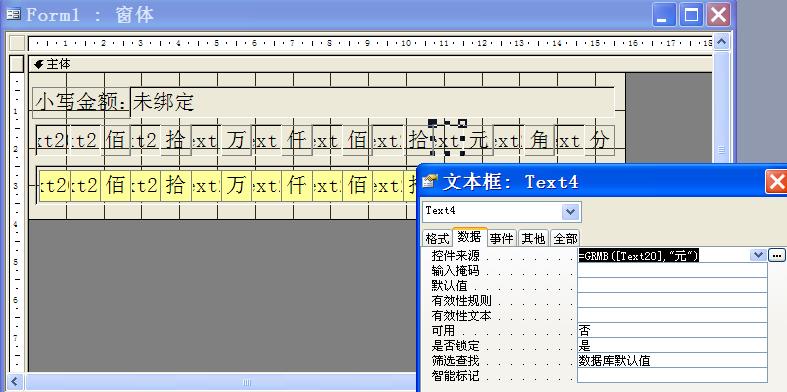
Task: Click the 输入掩码 property field
Action: click(x=672, y=271)
